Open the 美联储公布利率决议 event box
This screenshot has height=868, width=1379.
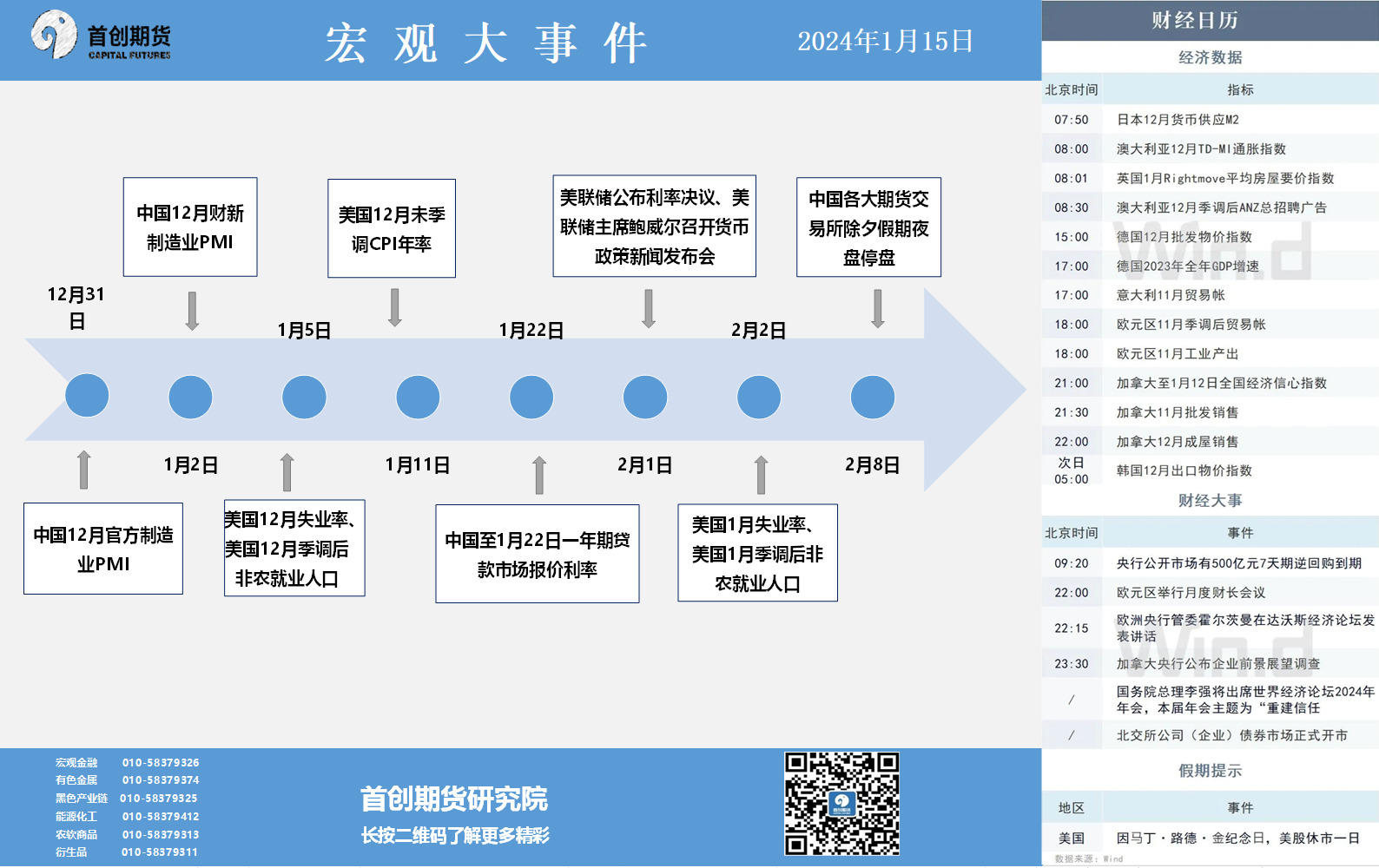pyautogui.click(x=655, y=227)
